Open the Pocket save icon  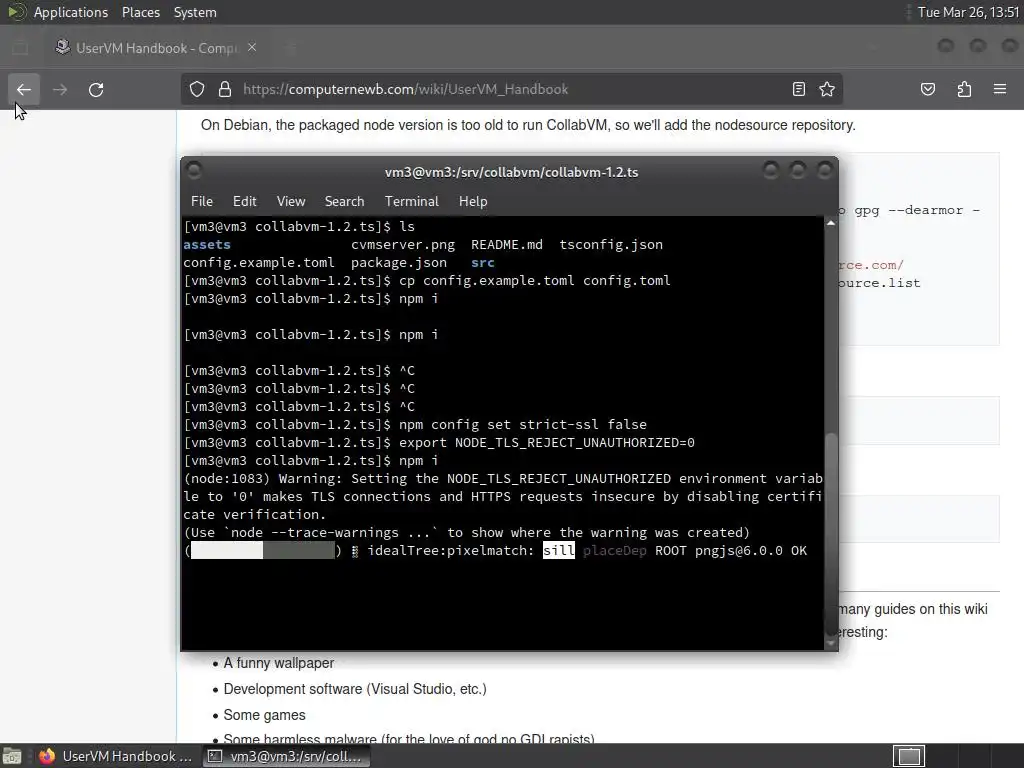(927, 89)
